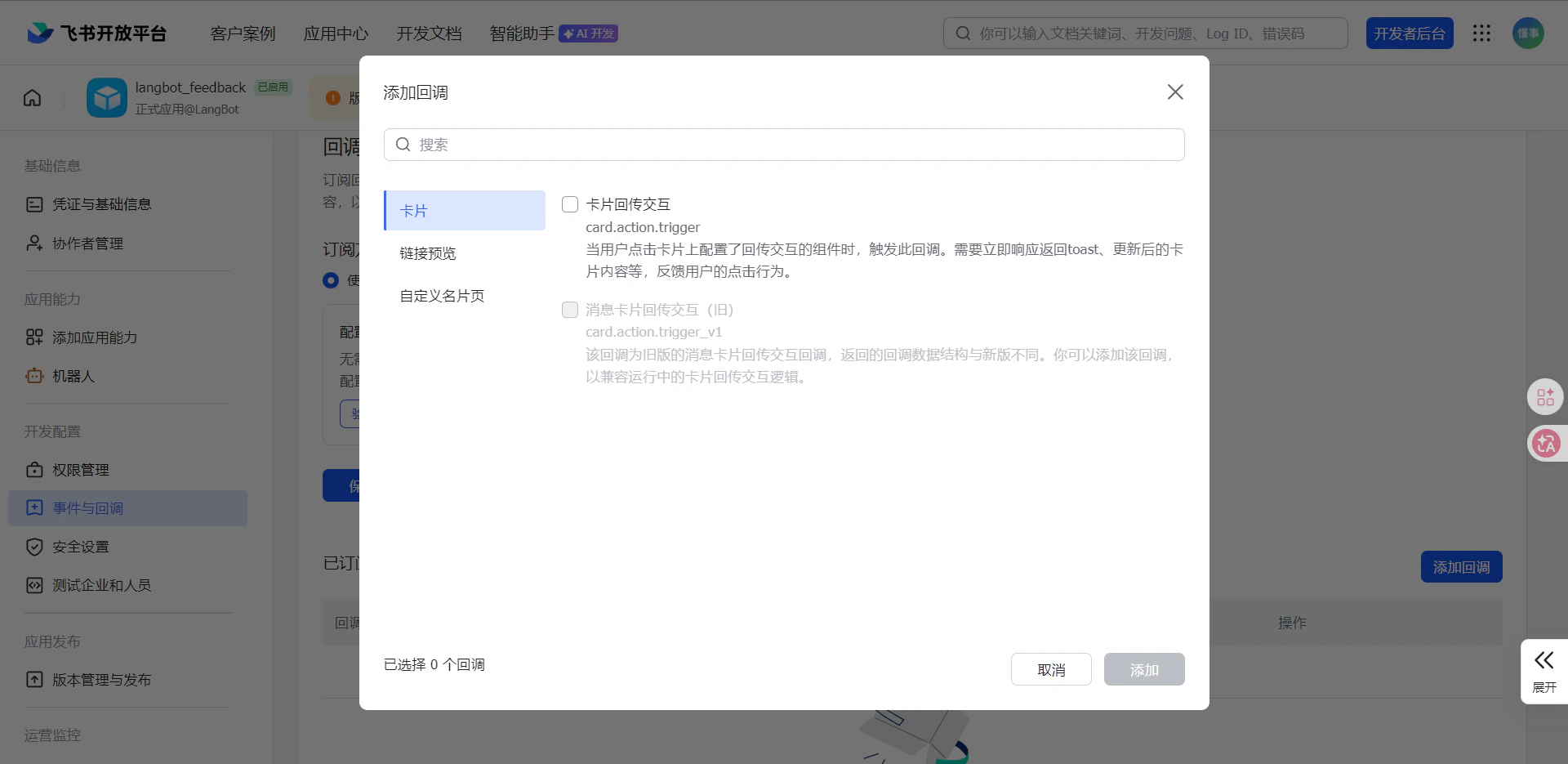
Task: Click the 飞书开放平台 logo
Action: point(96,33)
